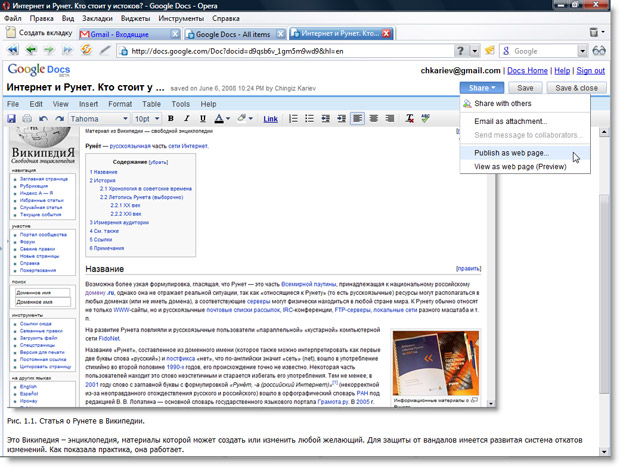Click the Google search field
Image resolution: width=620 pixels, height=467 pixels.
pos(544,51)
